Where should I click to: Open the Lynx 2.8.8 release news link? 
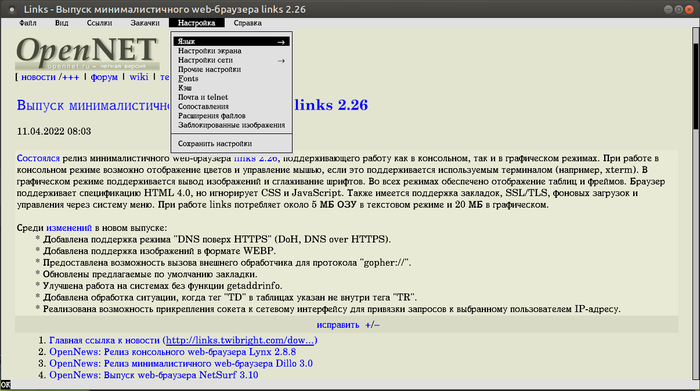pyautogui.click(x=173, y=352)
